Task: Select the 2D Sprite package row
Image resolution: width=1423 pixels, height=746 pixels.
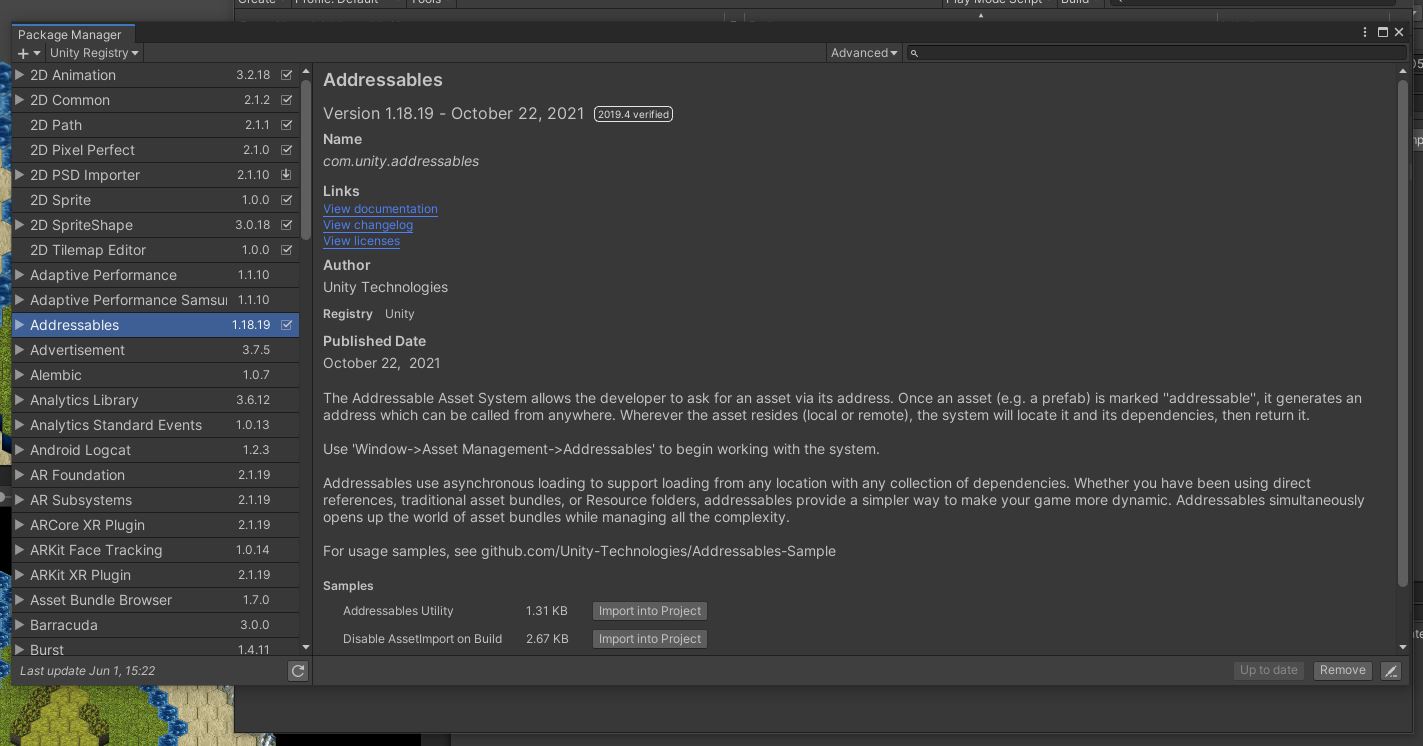Action: pyautogui.click(x=155, y=200)
